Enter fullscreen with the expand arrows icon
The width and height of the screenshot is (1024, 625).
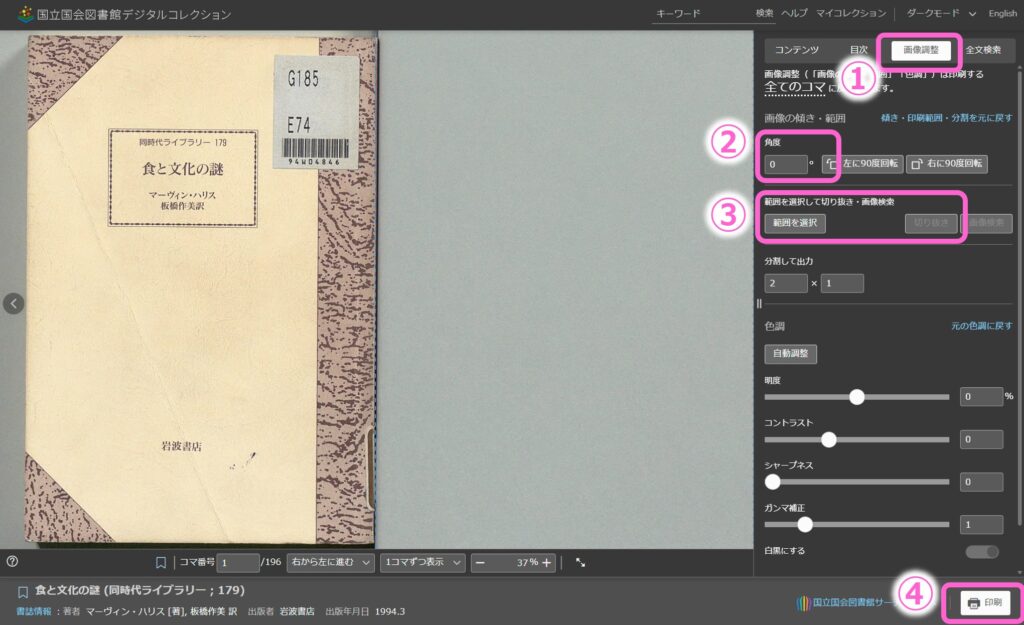[x=580, y=562]
